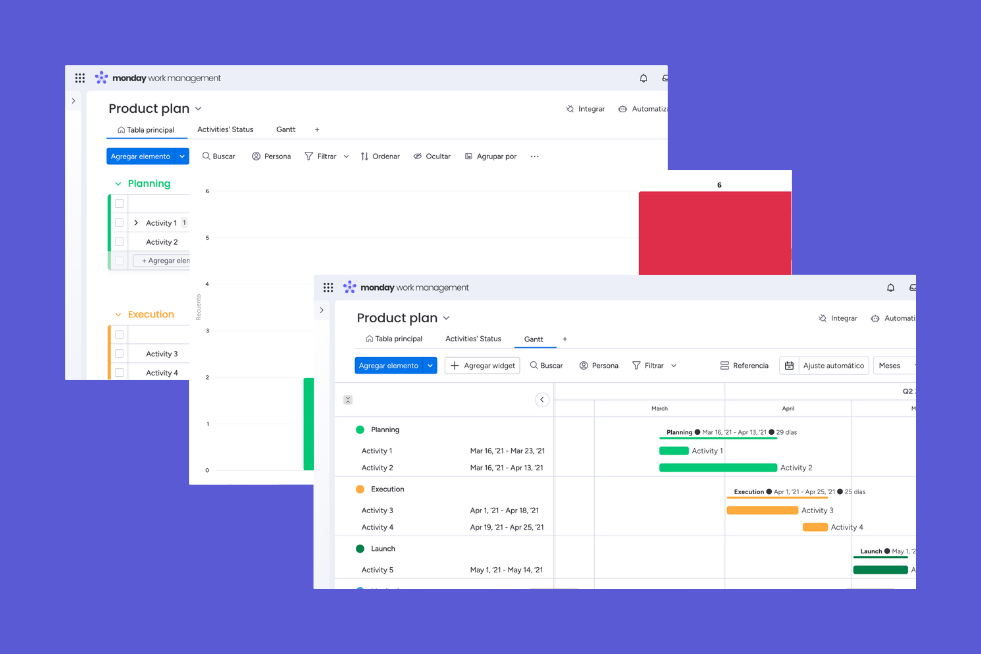Collapse the Planning group chevron

click(x=118, y=184)
